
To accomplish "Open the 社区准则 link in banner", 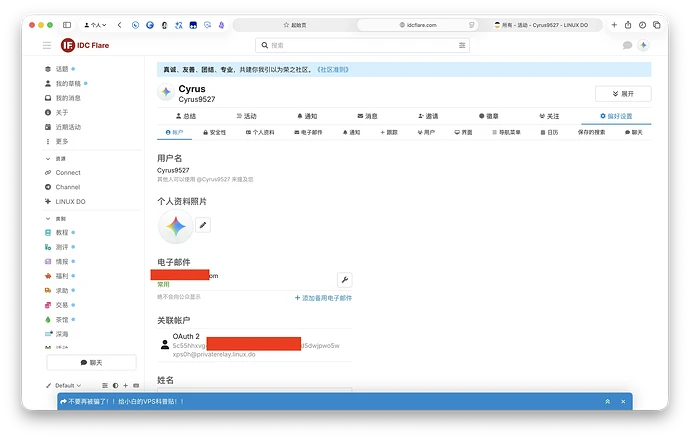I will click(x=333, y=70).
